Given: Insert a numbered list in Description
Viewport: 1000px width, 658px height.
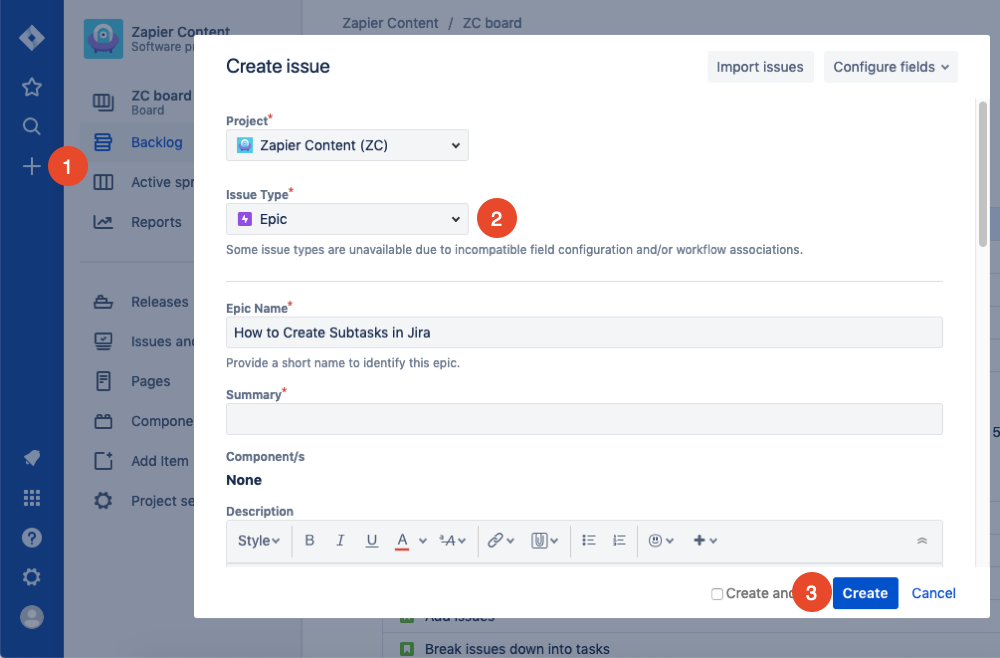Looking at the screenshot, I should [x=619, y=541].
